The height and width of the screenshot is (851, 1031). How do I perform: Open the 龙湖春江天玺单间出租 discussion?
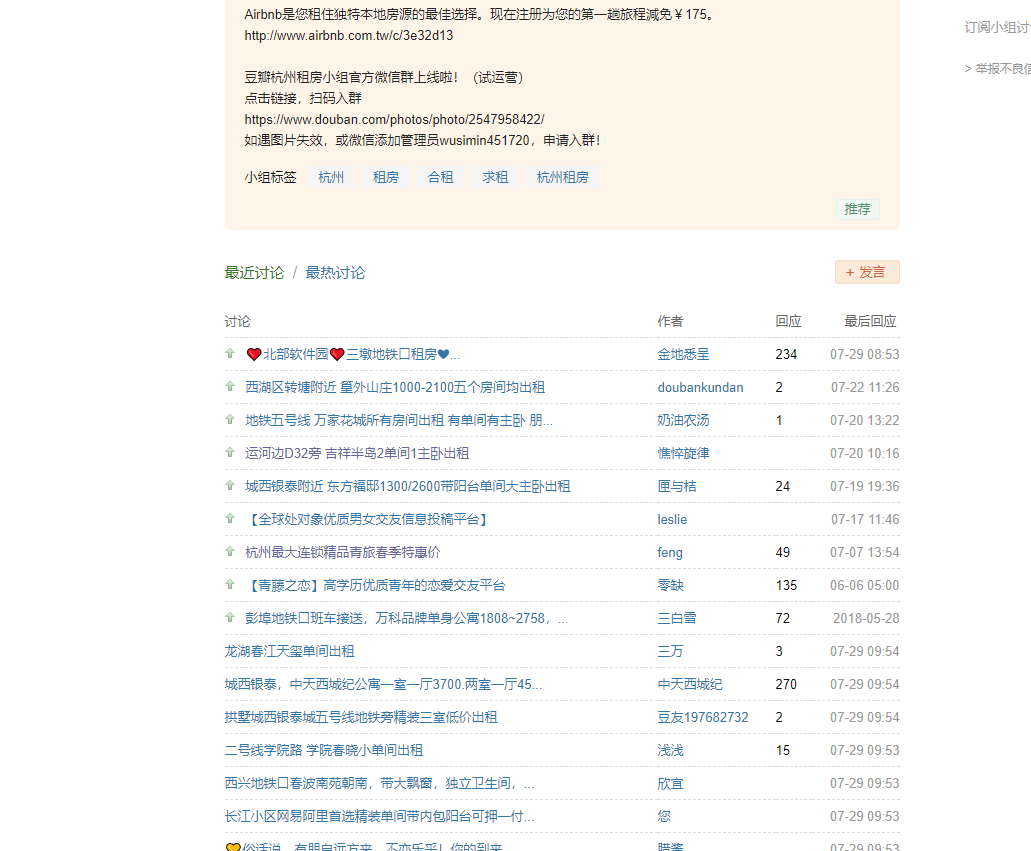pos(289,651)
